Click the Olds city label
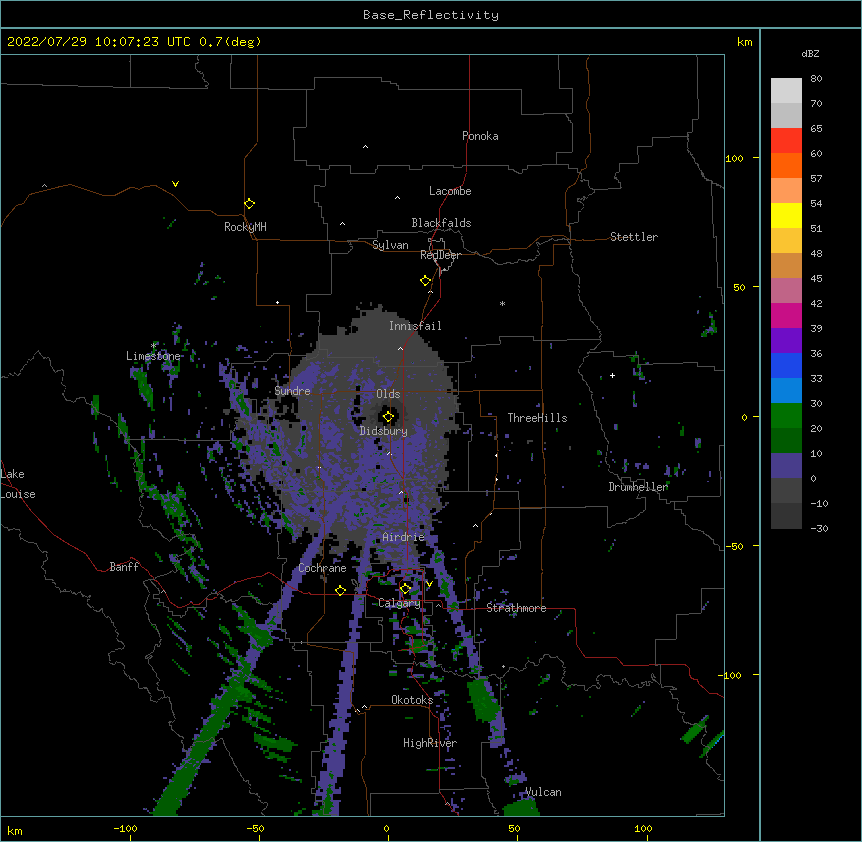Image resolution: width=862 pixels, height=842 pixels. tap(388, 394)
